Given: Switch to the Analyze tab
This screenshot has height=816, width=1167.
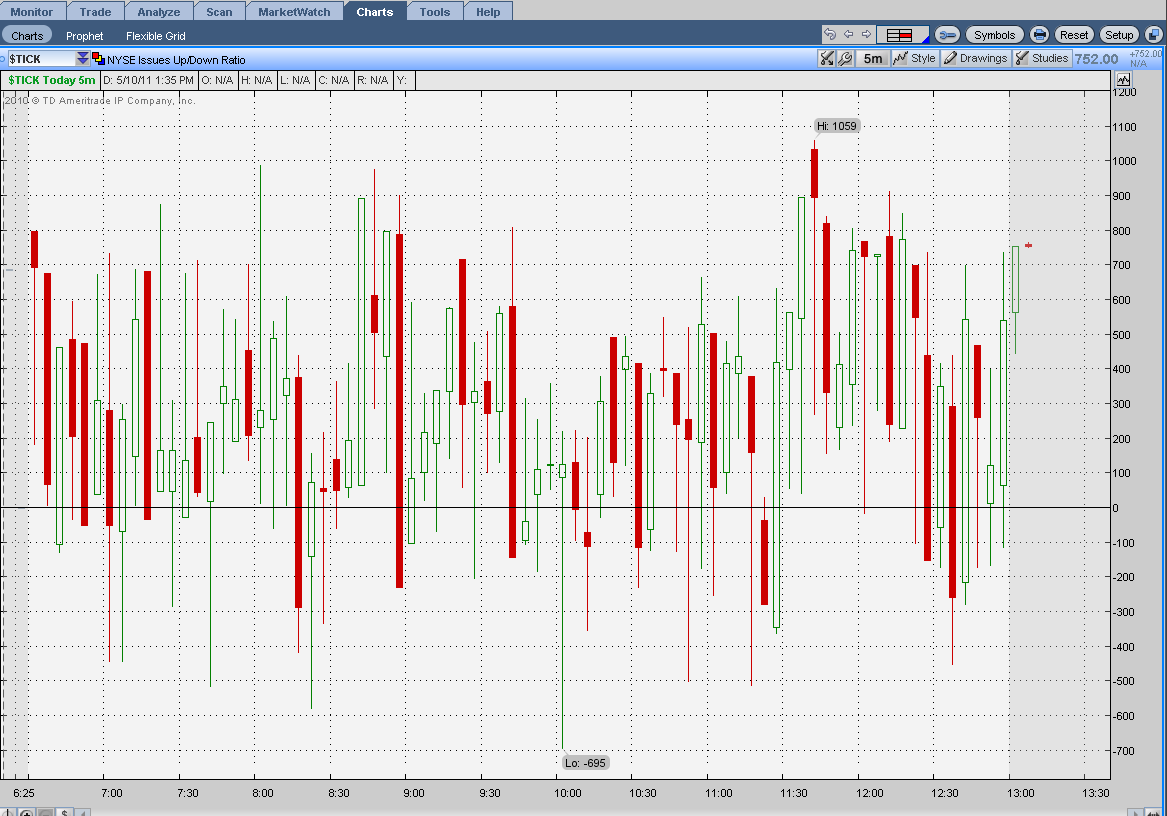Looking at the screenshot, I should pos(159,12).
